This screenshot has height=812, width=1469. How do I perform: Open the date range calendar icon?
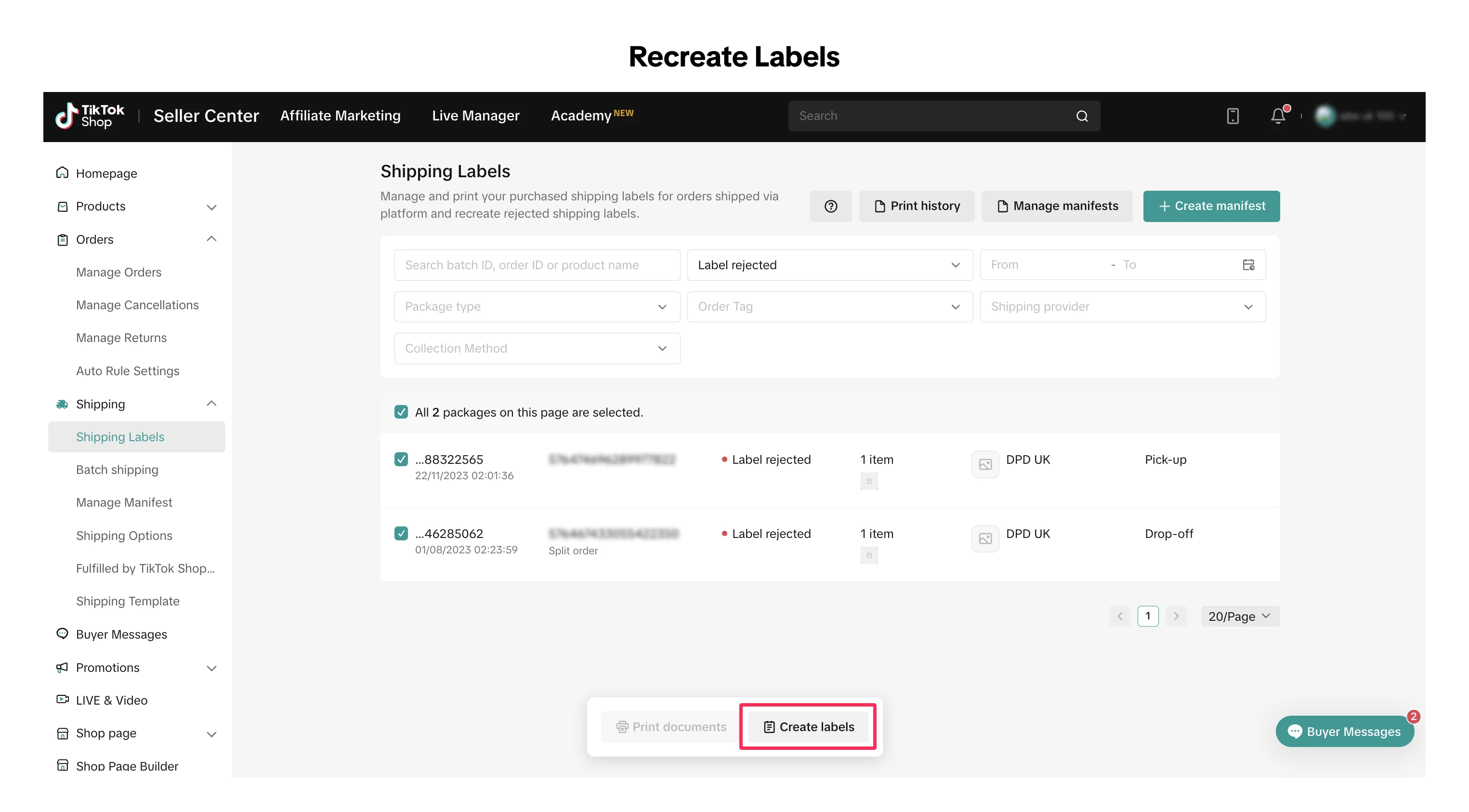[x=1248, y=264]
